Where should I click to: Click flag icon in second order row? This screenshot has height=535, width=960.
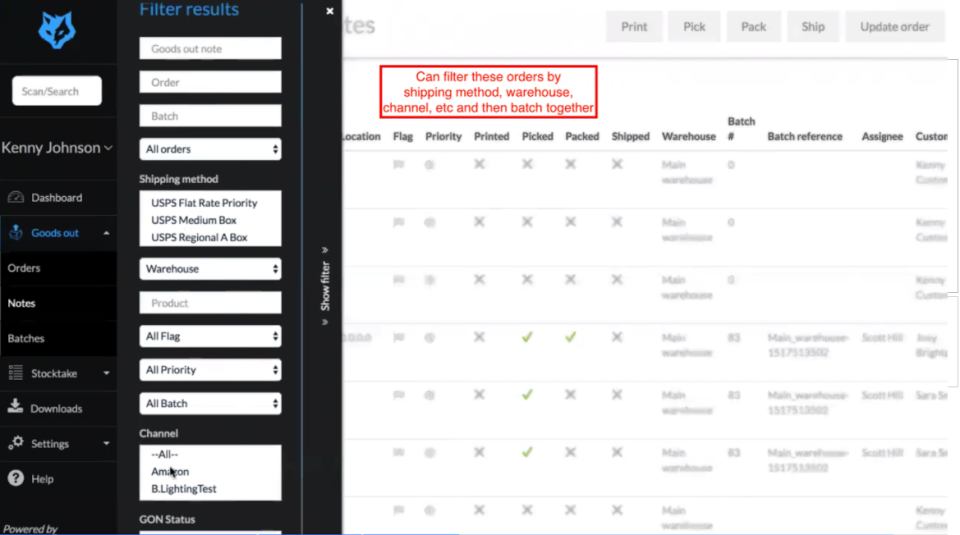coord(399,222)
